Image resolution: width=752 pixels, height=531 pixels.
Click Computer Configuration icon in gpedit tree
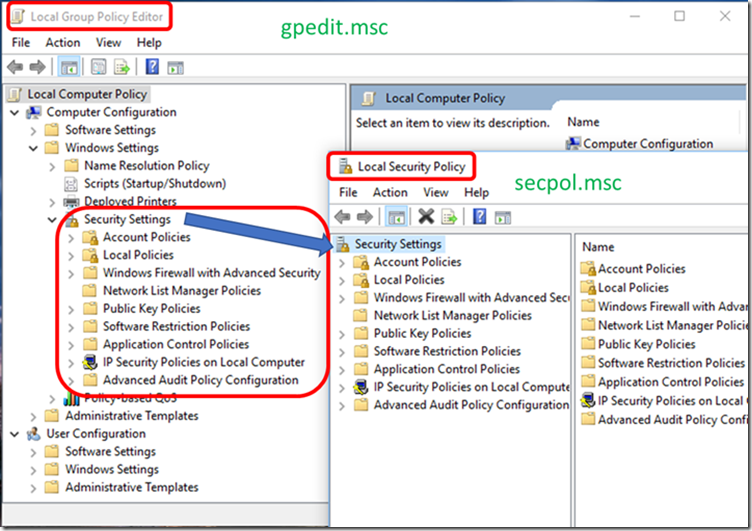point(34,112)
